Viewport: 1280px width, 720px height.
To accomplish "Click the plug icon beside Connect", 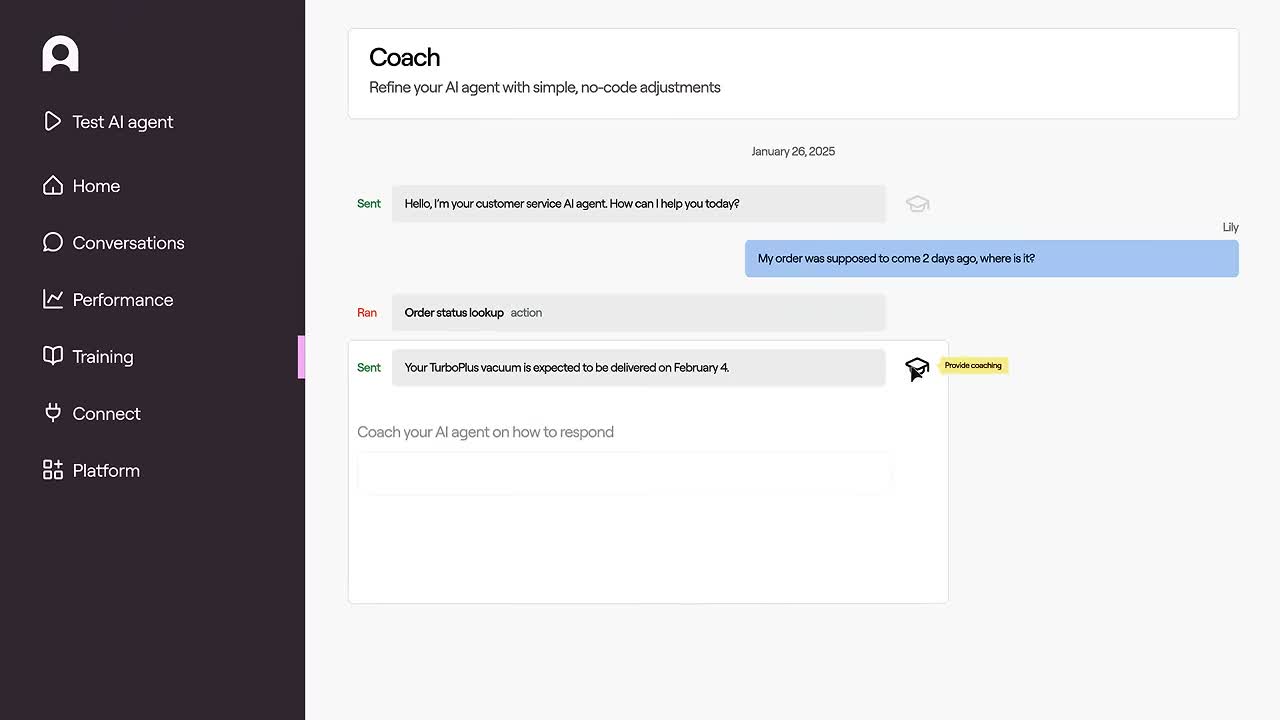I will 53,413.
